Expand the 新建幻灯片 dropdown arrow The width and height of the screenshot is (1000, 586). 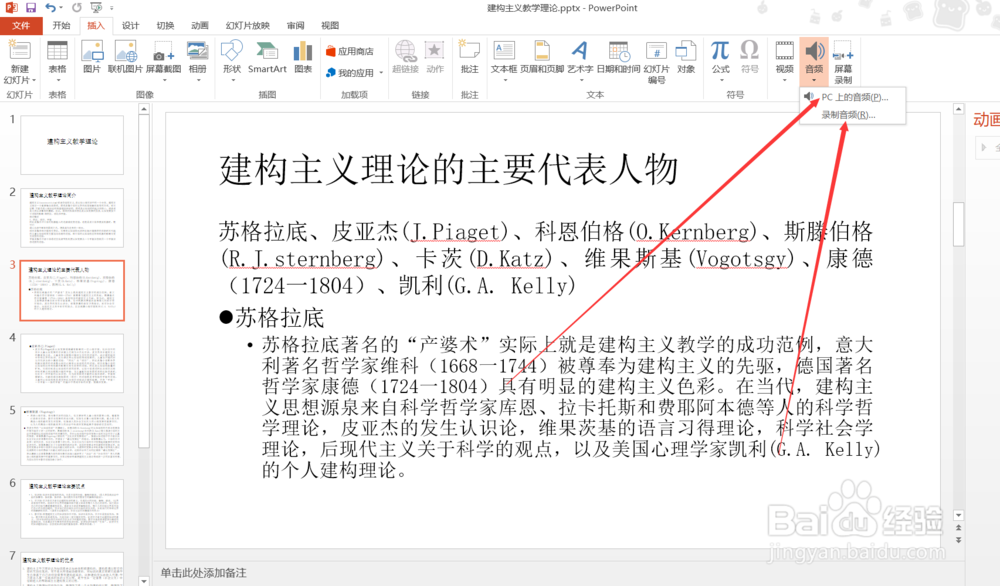[34, 80]
